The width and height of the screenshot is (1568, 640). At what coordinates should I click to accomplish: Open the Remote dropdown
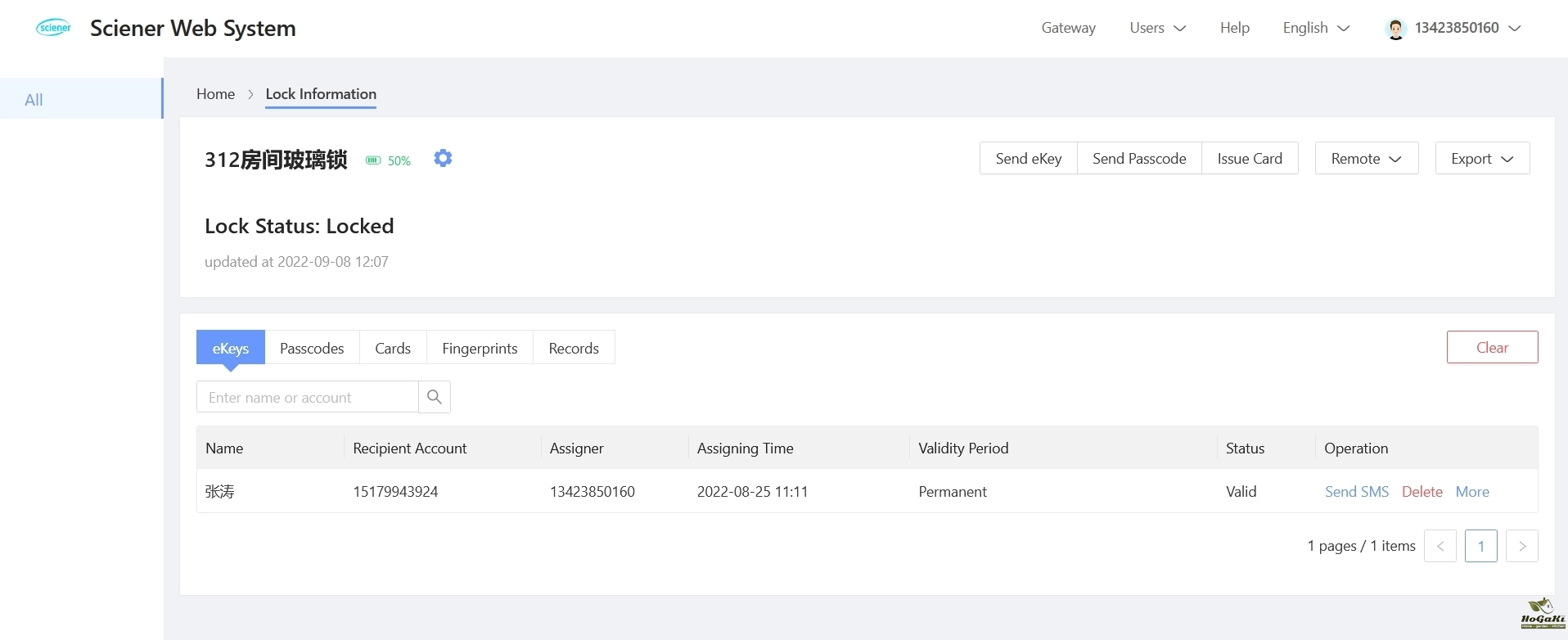coord(1366,159)
